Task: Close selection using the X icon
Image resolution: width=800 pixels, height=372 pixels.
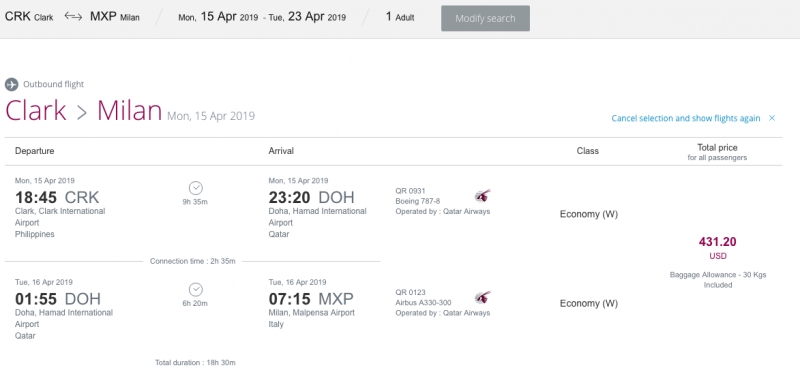Action: click(772, 118)
